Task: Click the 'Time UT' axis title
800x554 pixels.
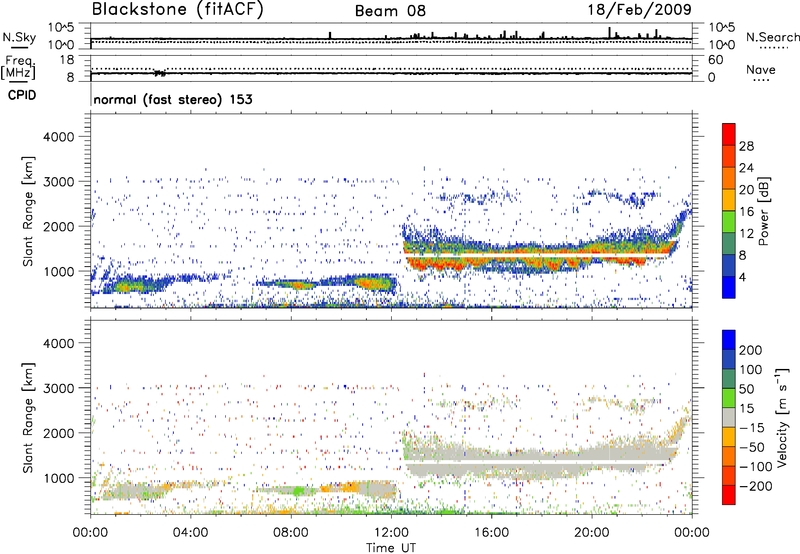Action: (x=391, y=548)
